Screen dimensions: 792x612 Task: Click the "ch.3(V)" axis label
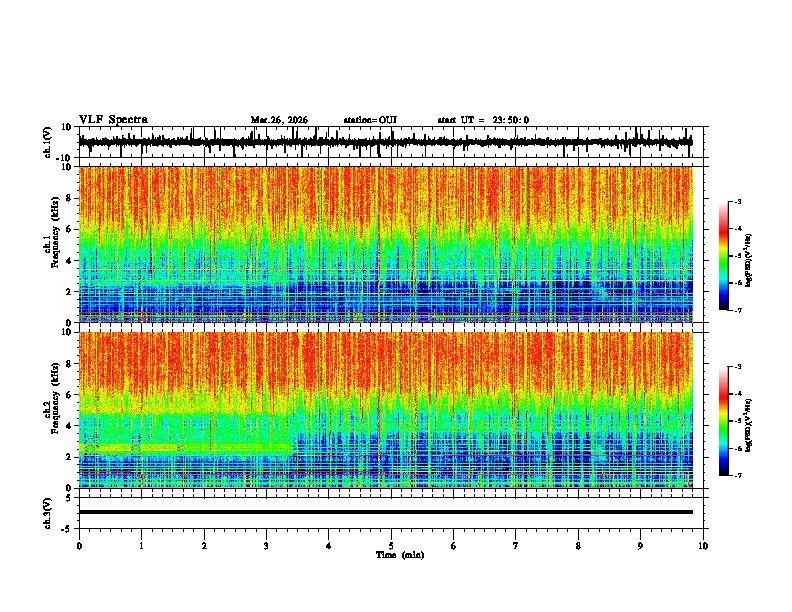click(x=48, y=513)
